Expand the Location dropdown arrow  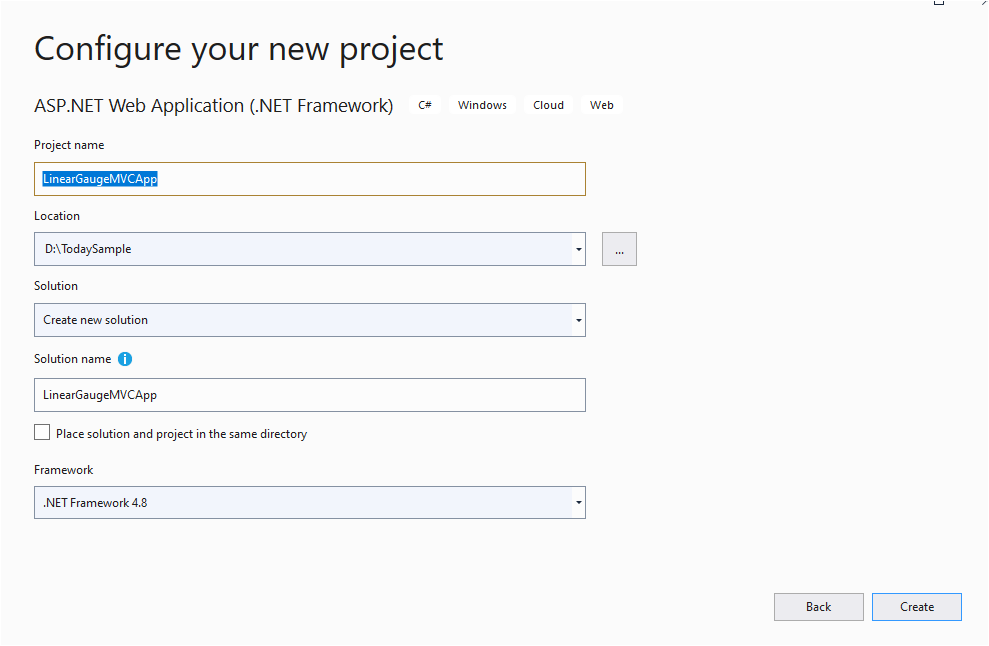point(578,249)
